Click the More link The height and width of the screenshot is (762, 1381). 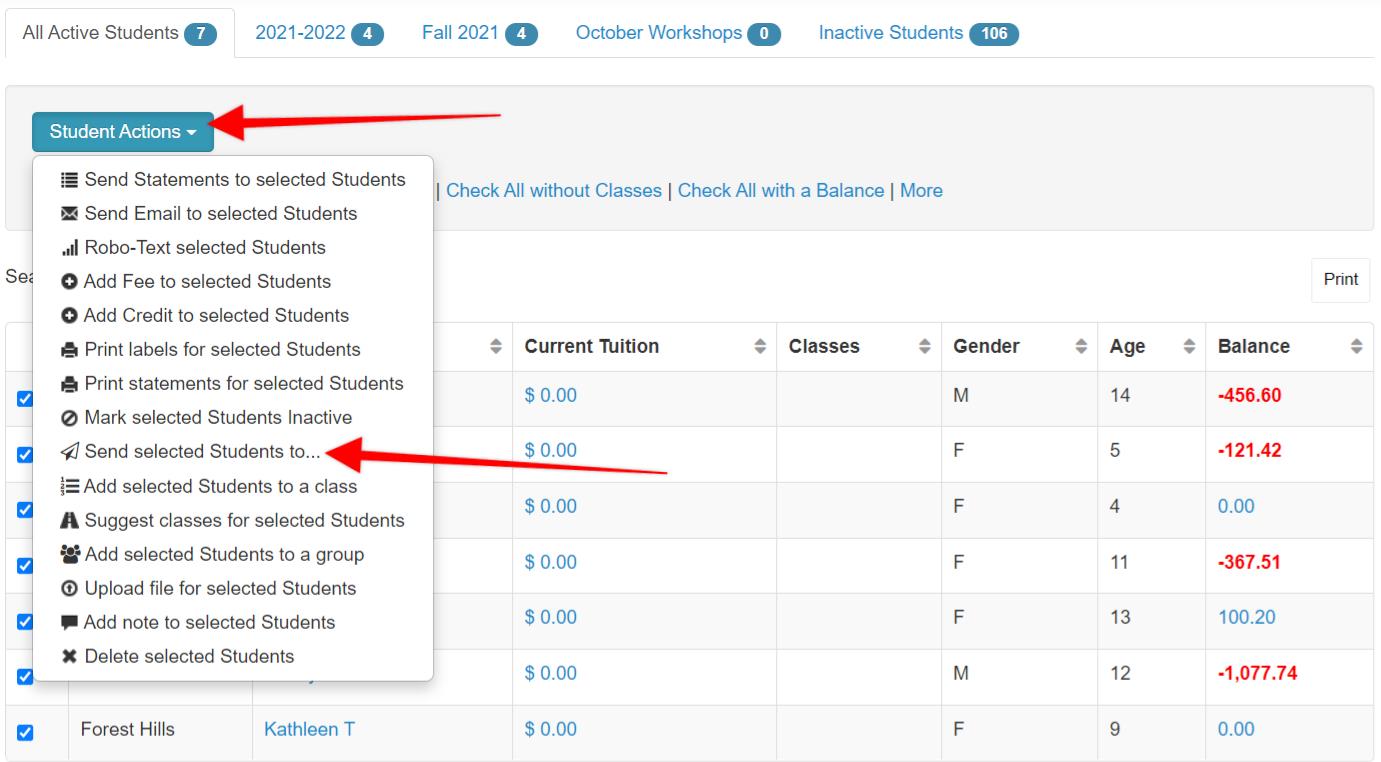[x=921, y=191]
